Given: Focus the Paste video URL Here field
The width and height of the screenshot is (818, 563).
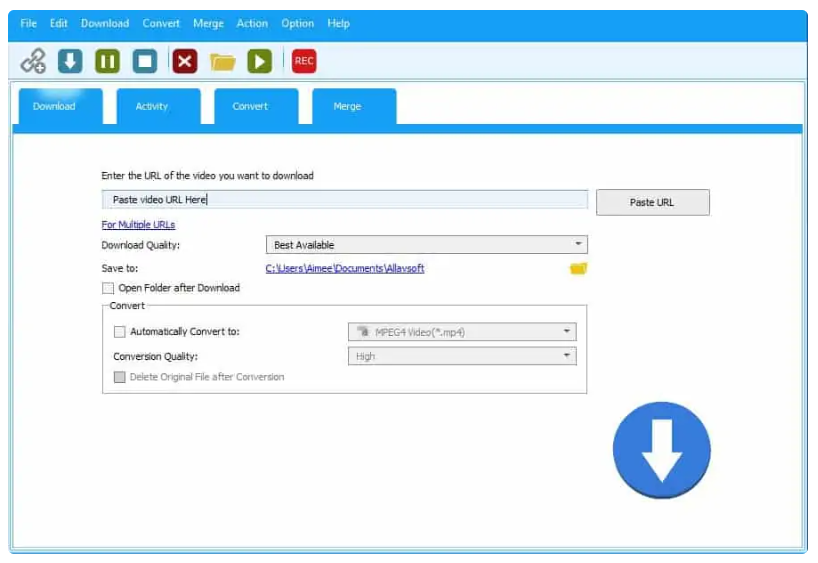Looking at the screenshot, I should click(x=345, y=199).
